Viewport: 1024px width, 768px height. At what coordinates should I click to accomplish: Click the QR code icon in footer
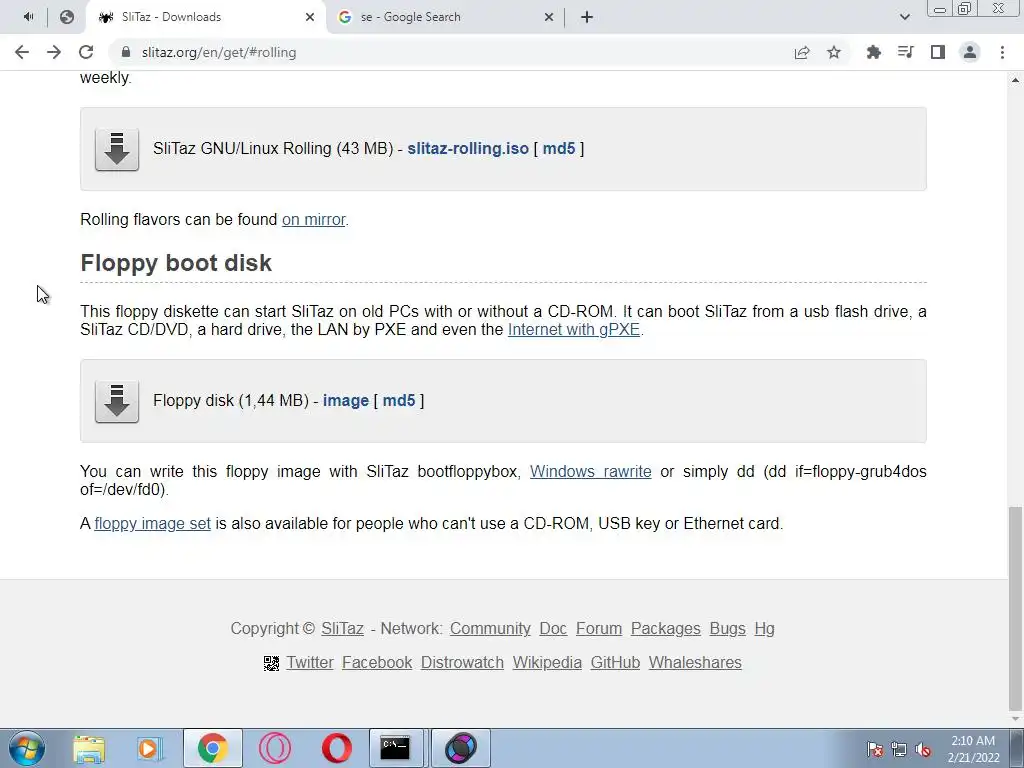(x=271, y=664)
